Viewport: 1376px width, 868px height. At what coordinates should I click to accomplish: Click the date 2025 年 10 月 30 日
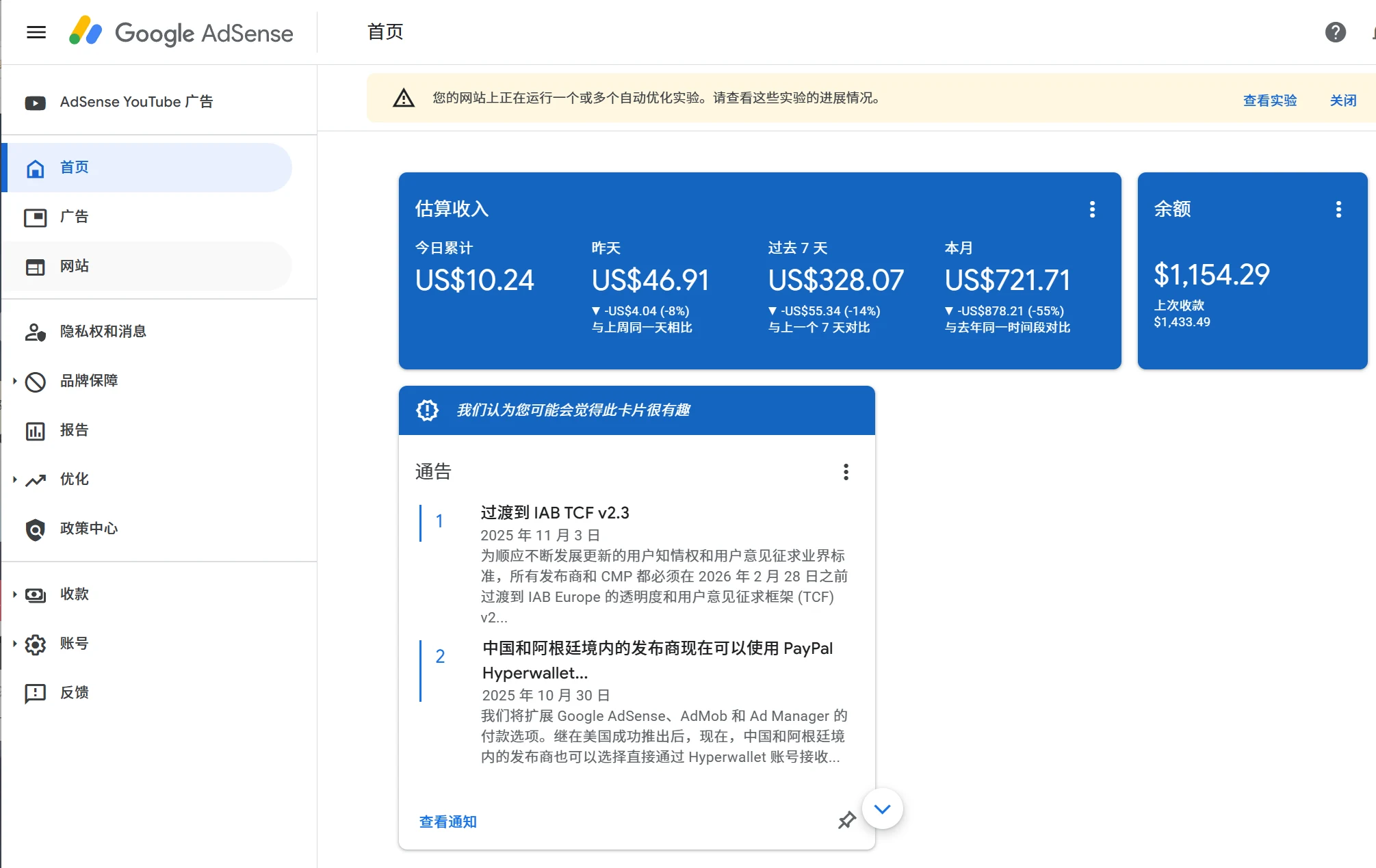545,696
